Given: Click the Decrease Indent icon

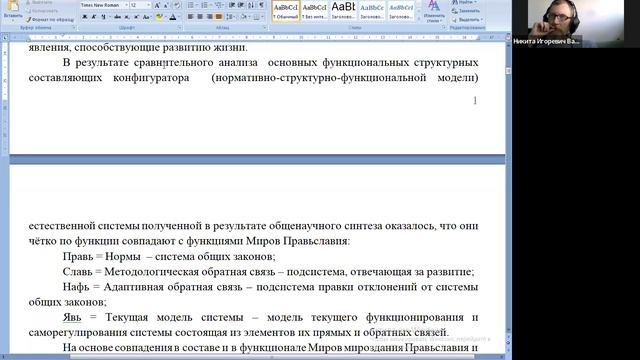Looking at the screenshot, I should [232, 5].
